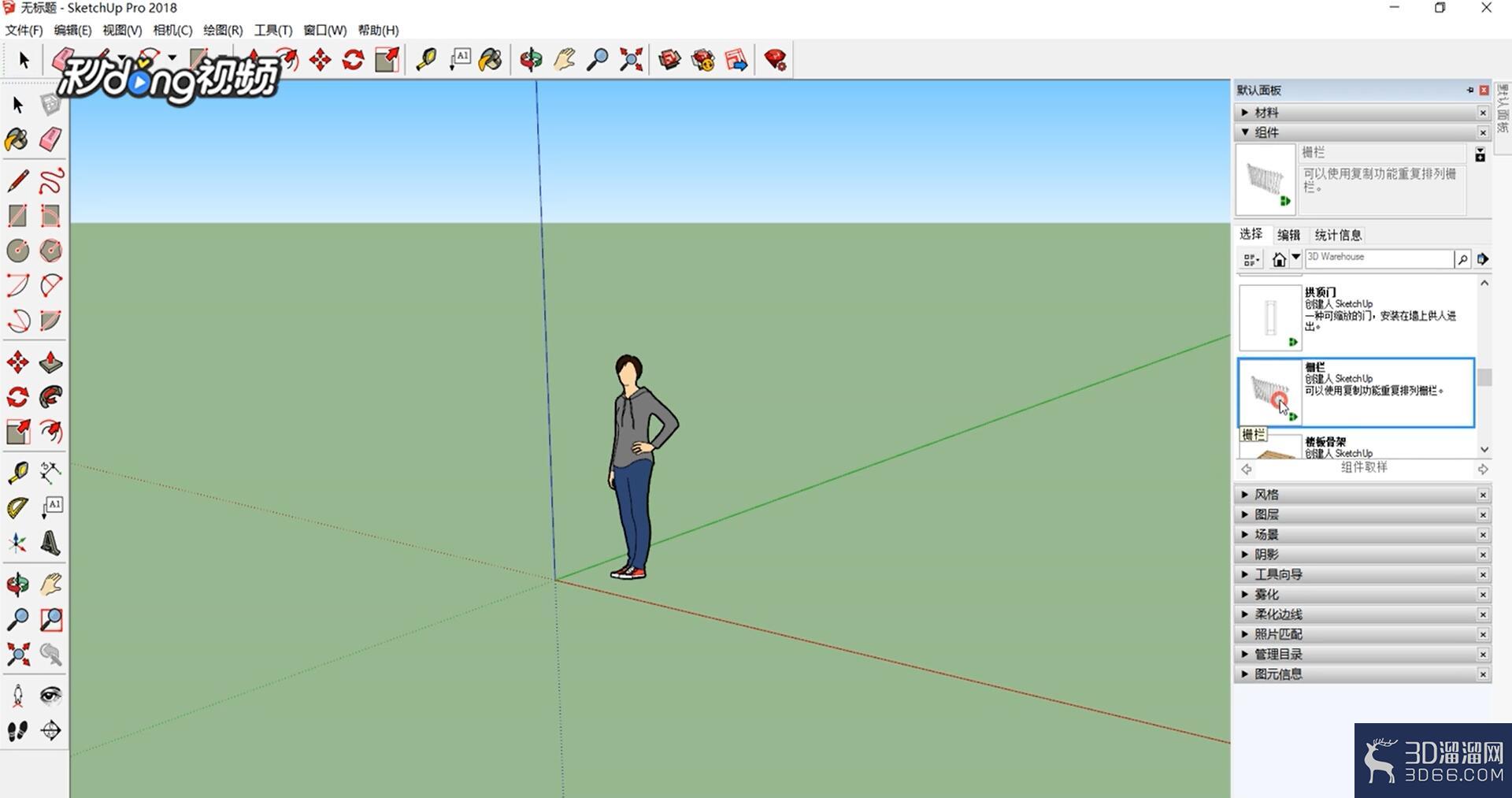The width and height of the screenshot is (1512, 798).
Task: Open the 窗口(W) menu
Action: (x=325, y=30)
